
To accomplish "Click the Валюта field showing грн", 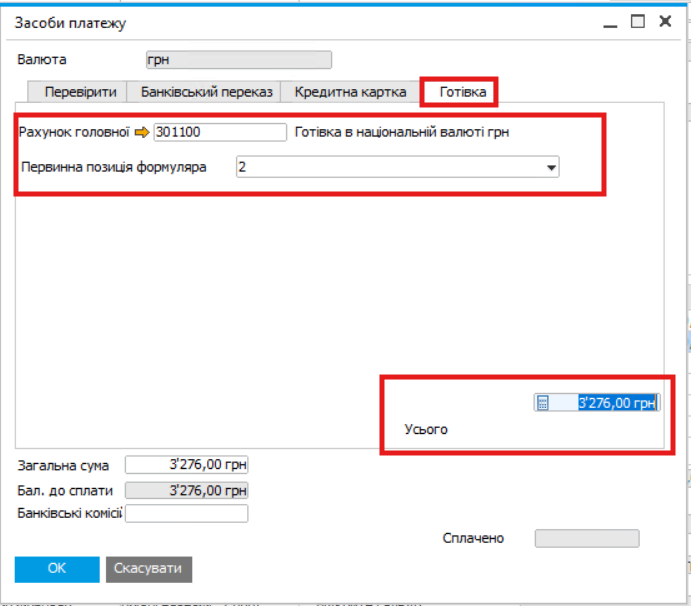I will (x=238, y=60).
